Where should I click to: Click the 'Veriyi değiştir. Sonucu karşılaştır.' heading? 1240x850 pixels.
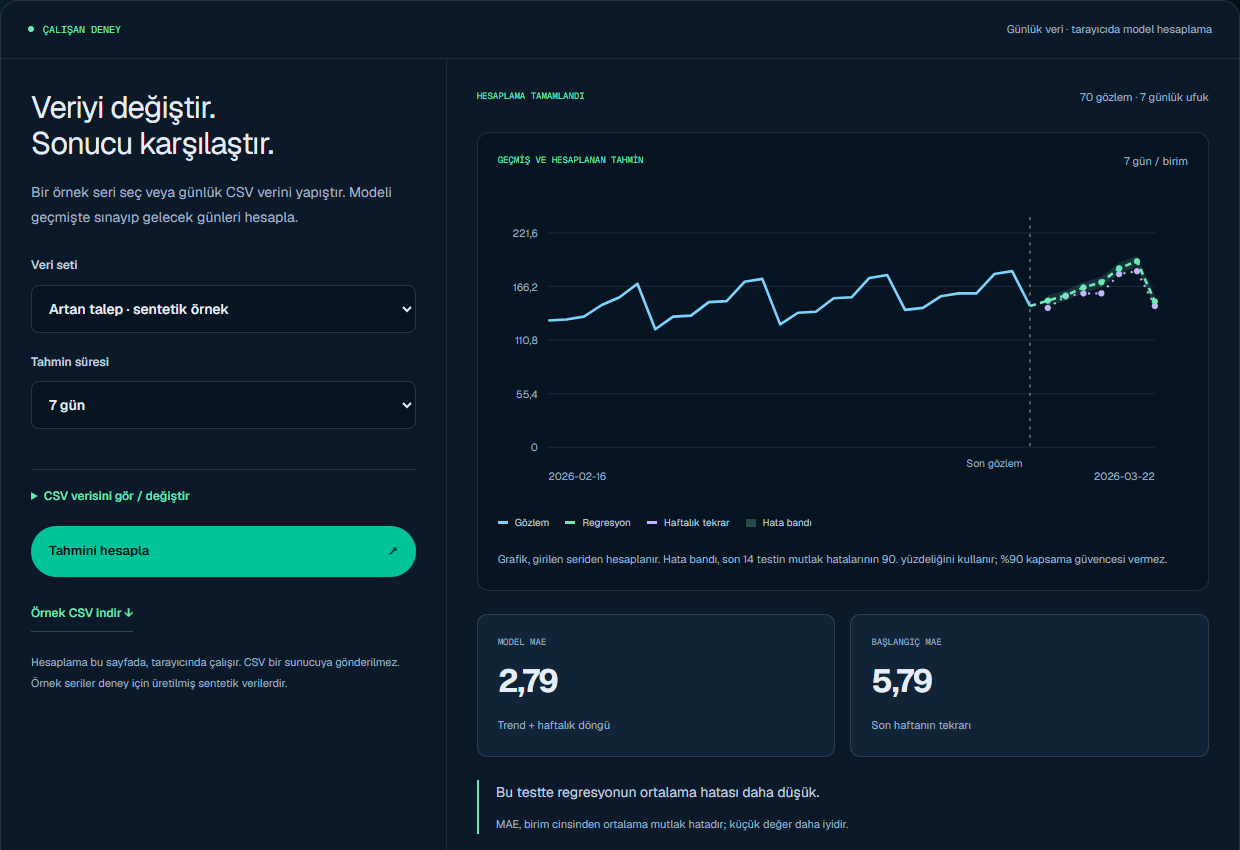point(153,125)
